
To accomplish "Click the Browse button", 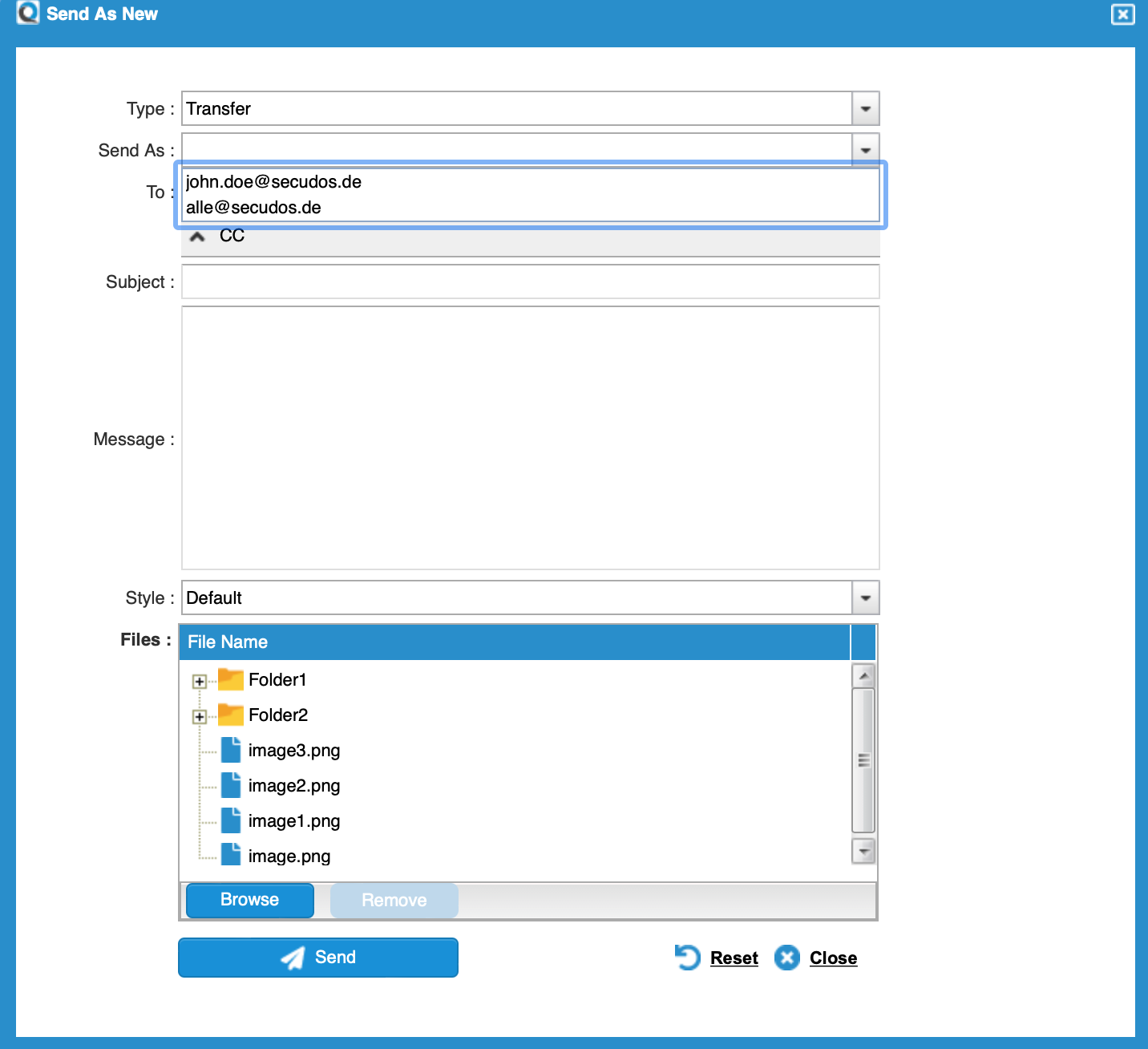I will coord(249,900).
